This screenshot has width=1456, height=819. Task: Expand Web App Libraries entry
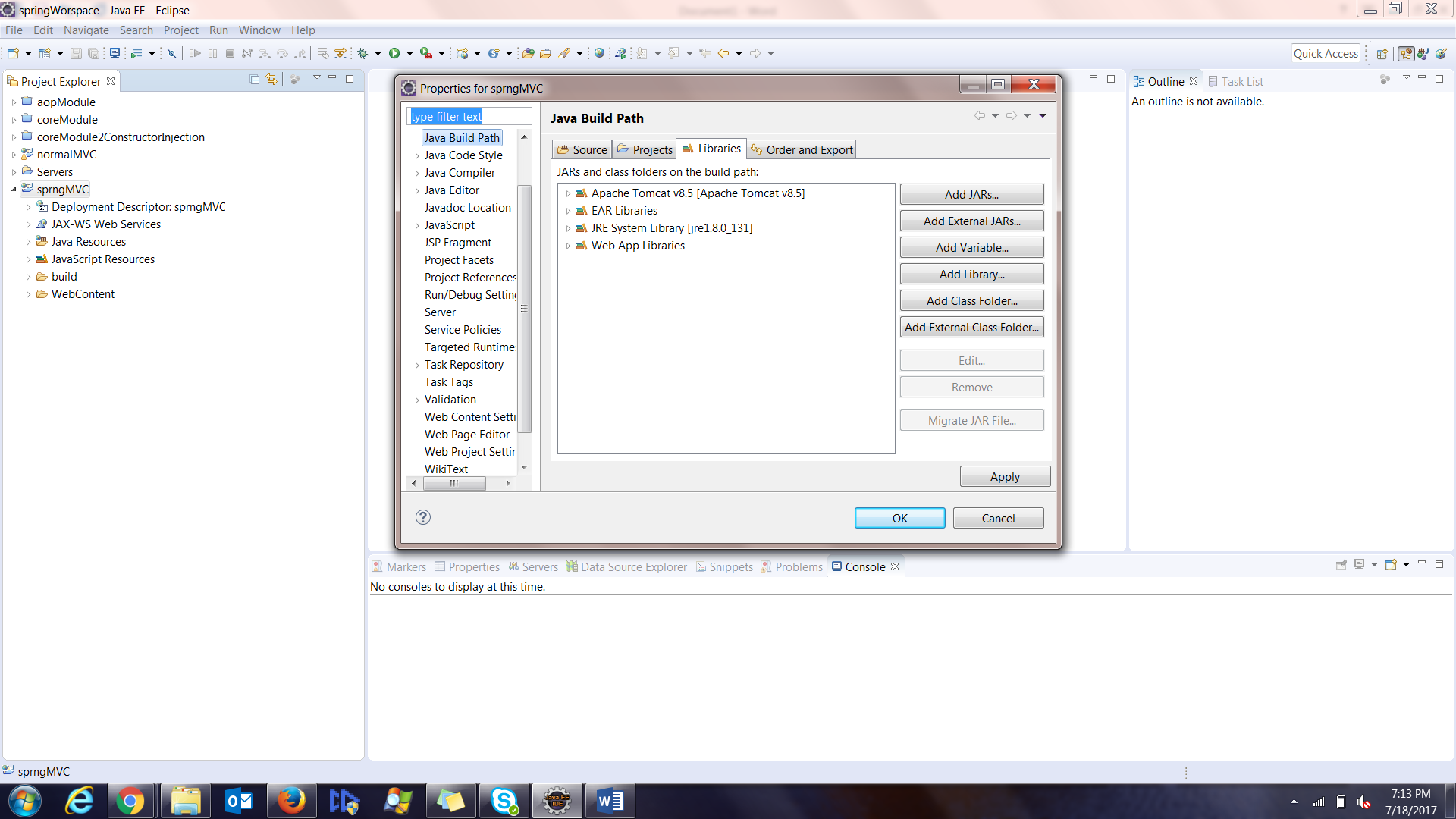pyautogui.click(x=568, y=246)
